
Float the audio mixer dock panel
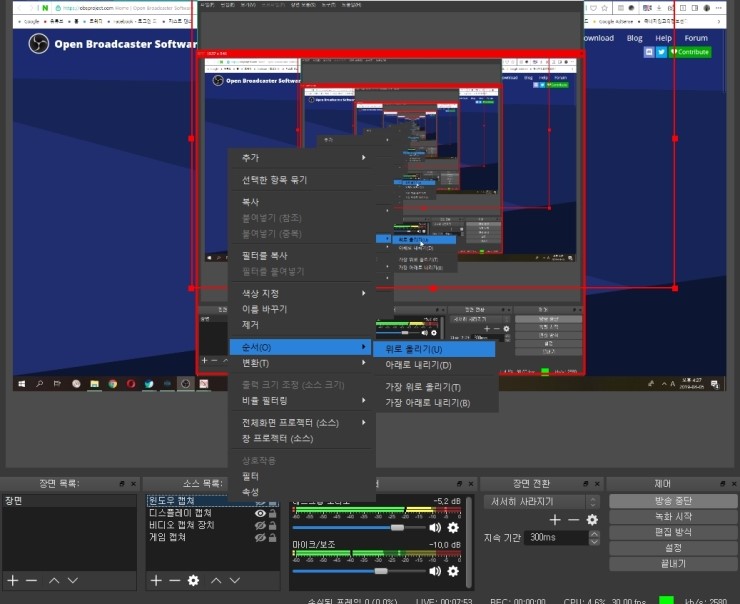coord(460,484)
